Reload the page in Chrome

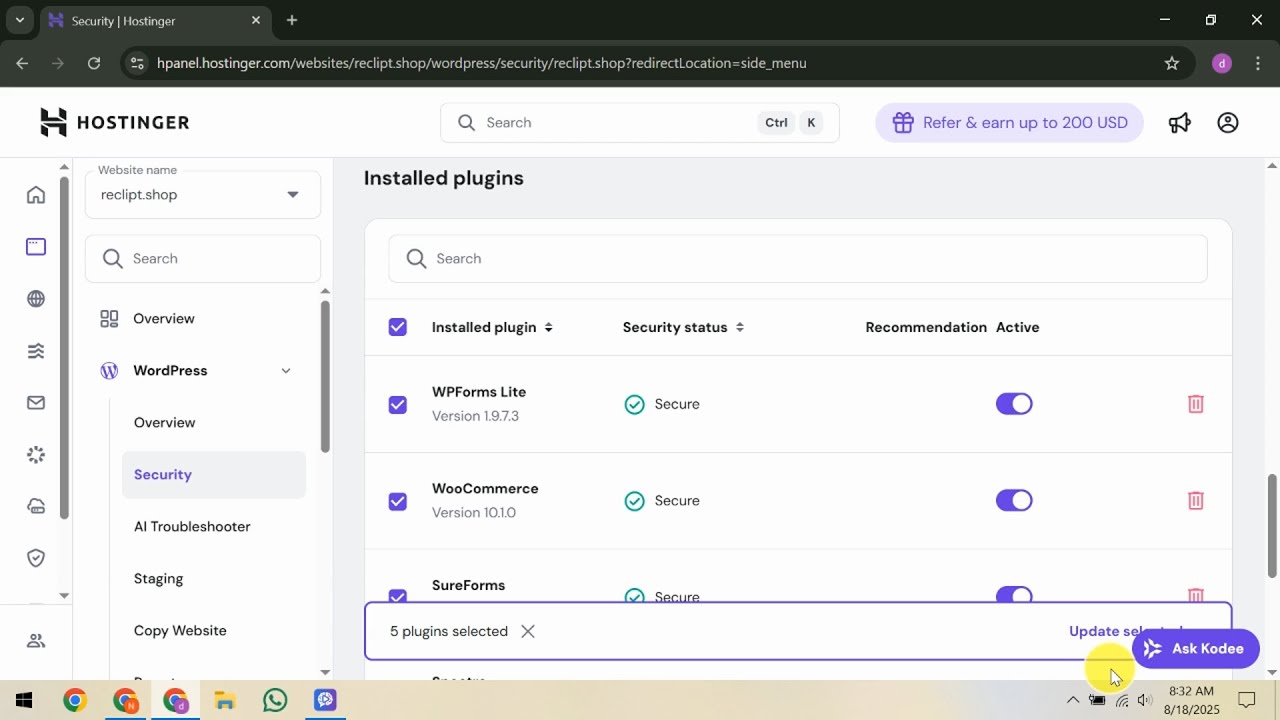(x=94, y=63)
